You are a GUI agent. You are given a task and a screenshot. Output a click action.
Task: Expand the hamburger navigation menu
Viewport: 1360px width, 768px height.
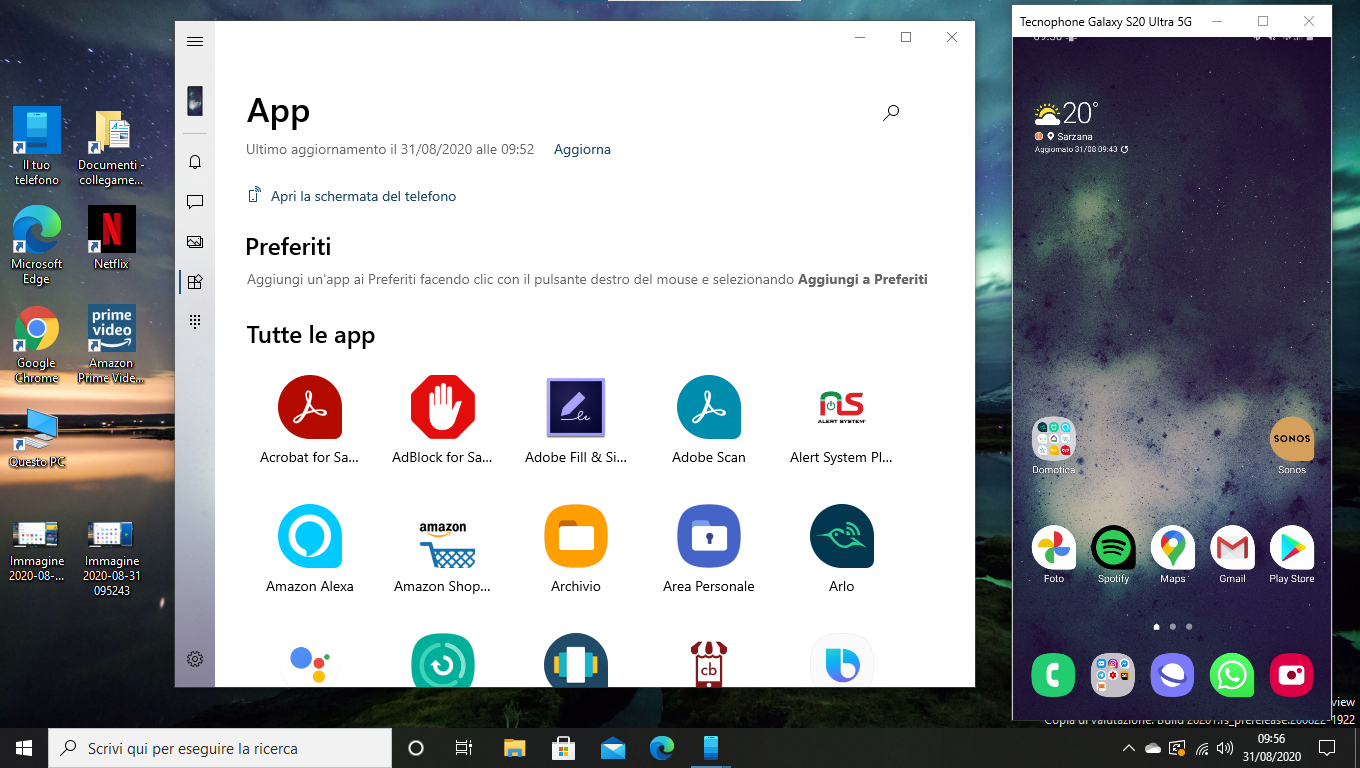195,41
